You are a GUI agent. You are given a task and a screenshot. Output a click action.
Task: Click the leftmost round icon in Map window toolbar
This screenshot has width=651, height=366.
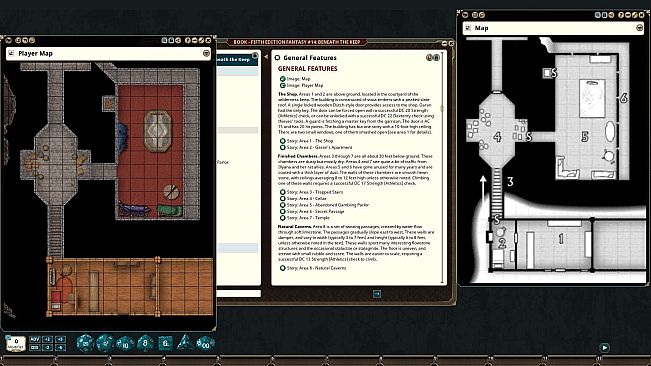point(465,15)
